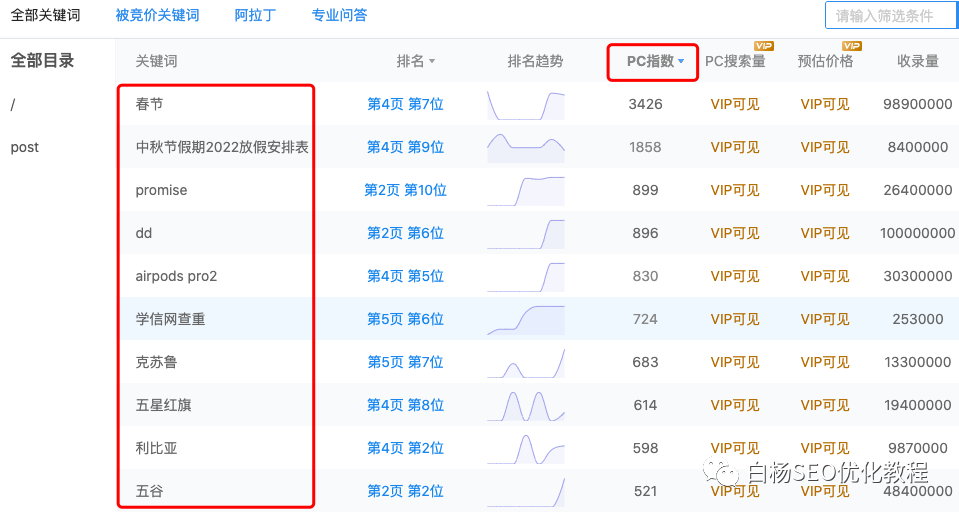
Task: Open ranking link 第2页 第2位 for 五谷
Action: coord(405,491)
